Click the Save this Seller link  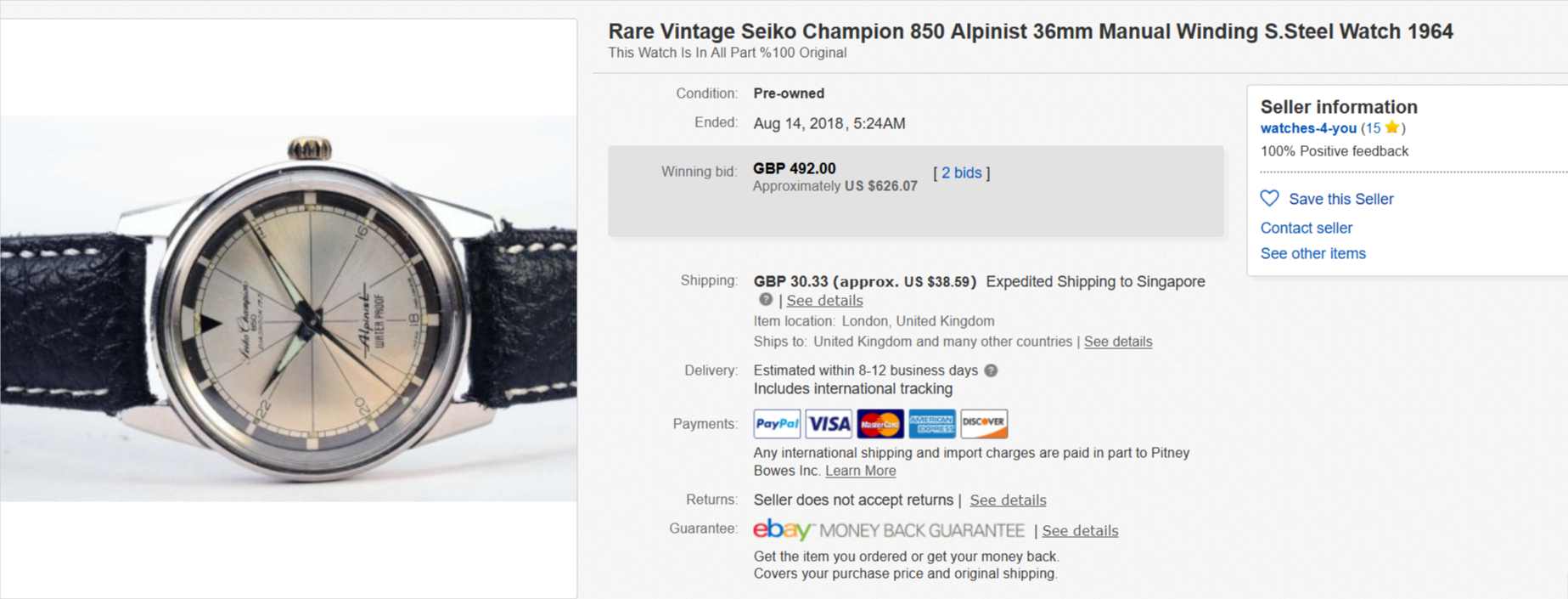coord(1341,199)
